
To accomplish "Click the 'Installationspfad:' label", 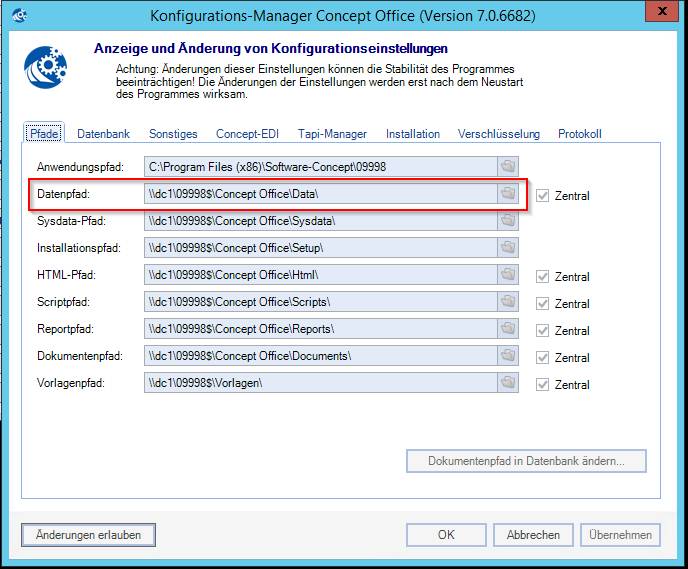I will click(x=79, y=248).
